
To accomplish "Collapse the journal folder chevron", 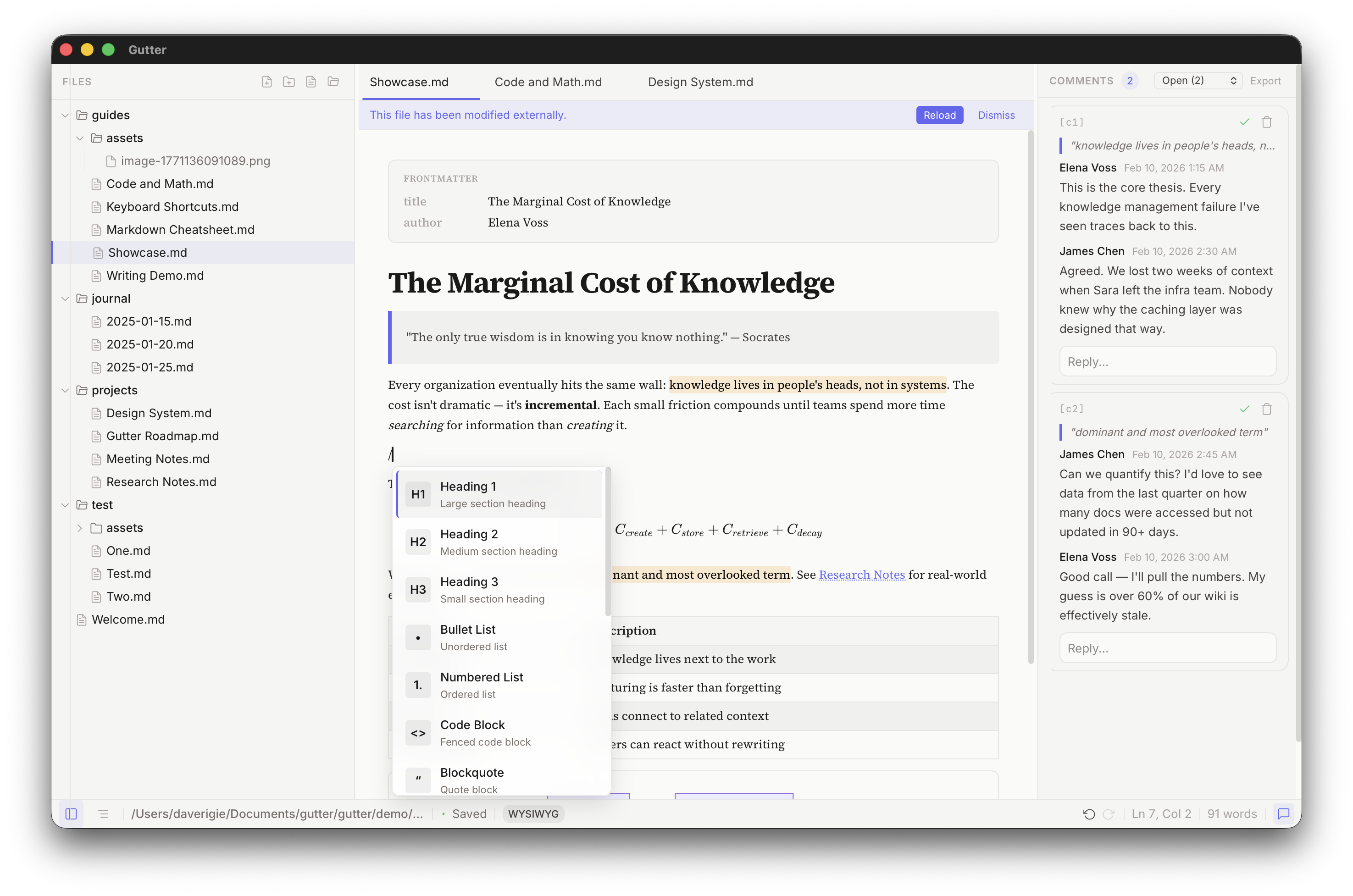I will [65, 299].
